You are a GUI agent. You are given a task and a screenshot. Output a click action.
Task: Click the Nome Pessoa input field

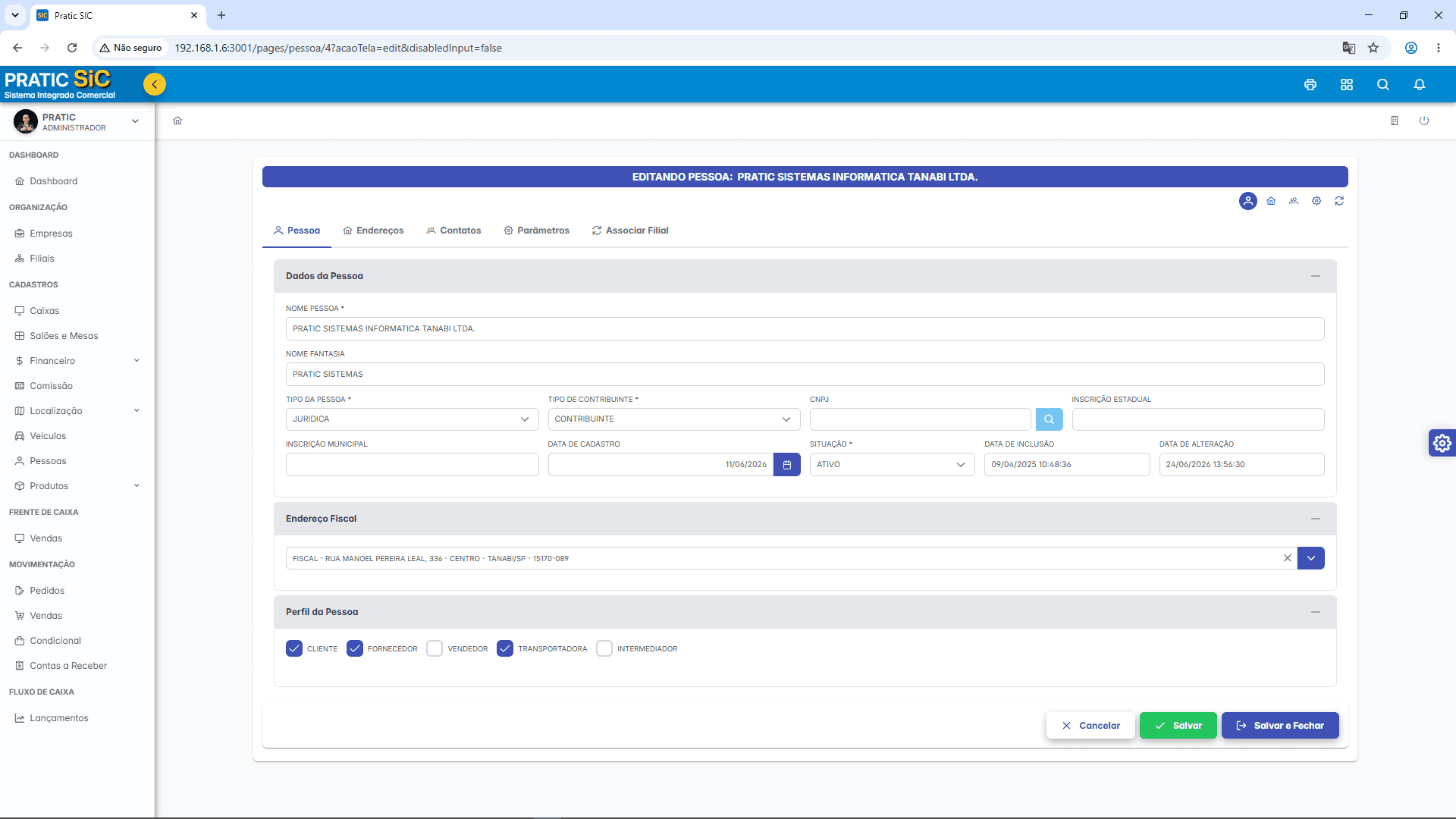[x=805, y=329]
